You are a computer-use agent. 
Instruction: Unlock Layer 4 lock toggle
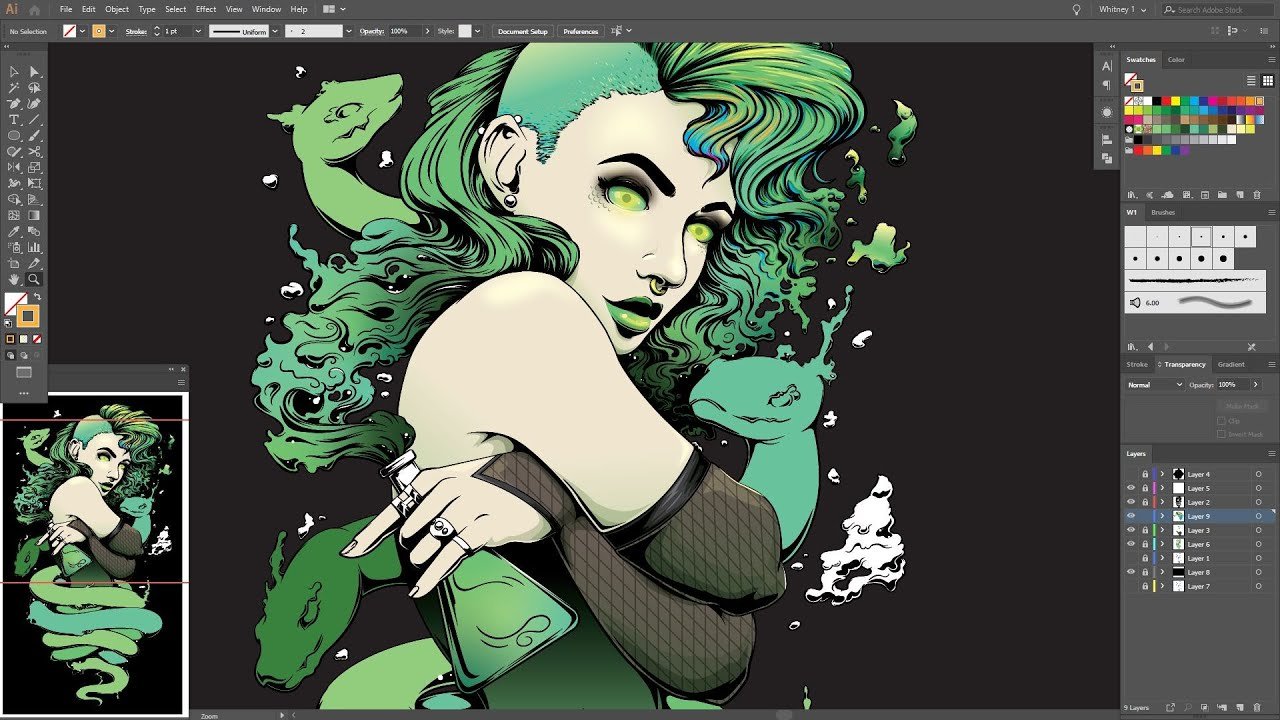point(1145,474)
